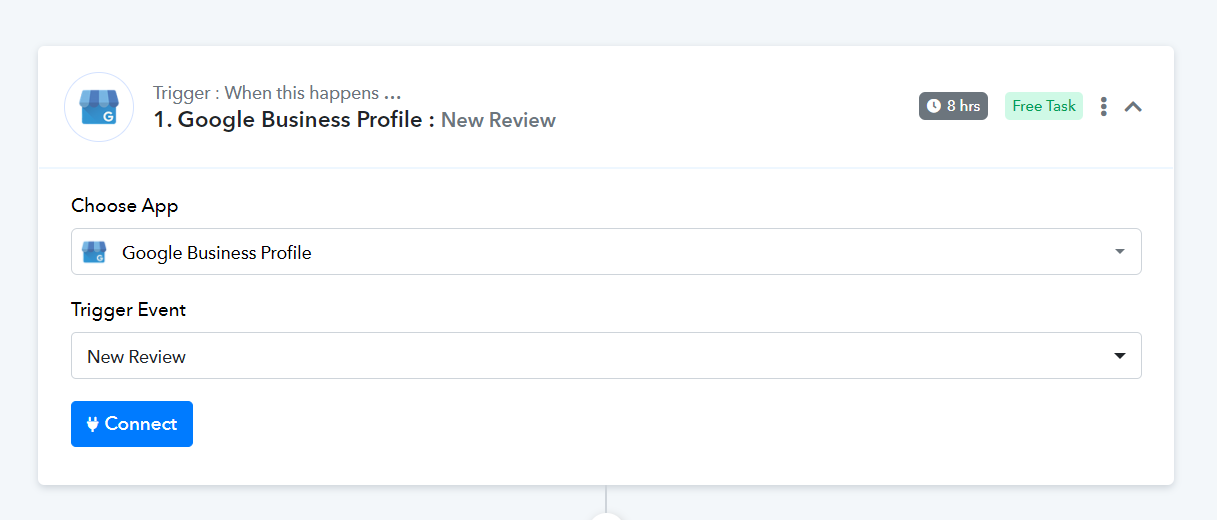This screenshot has width=1217, height=520.
Task: Click 'New Review' text in step header
Action: tap(498, 120)
